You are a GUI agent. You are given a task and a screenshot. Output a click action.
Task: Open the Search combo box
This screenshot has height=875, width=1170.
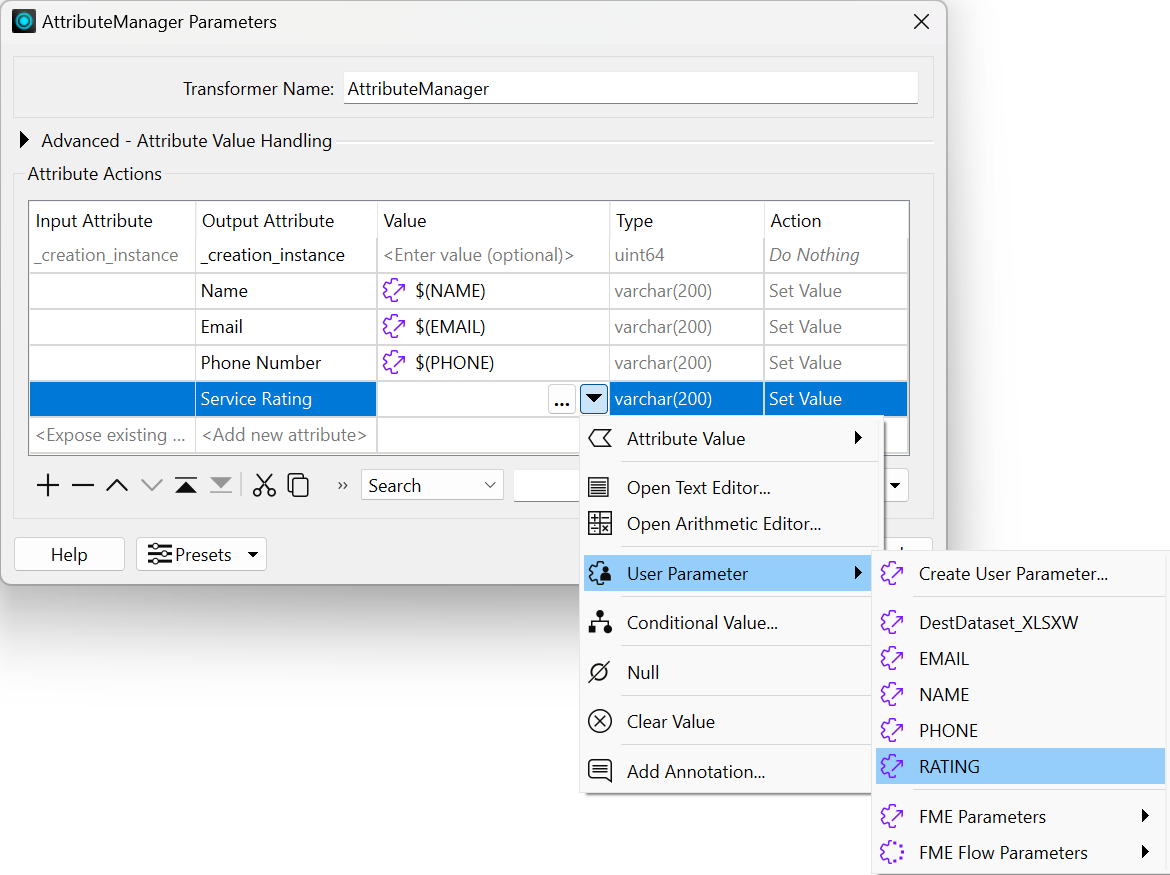pyautogui.click(x=433, y=485)
